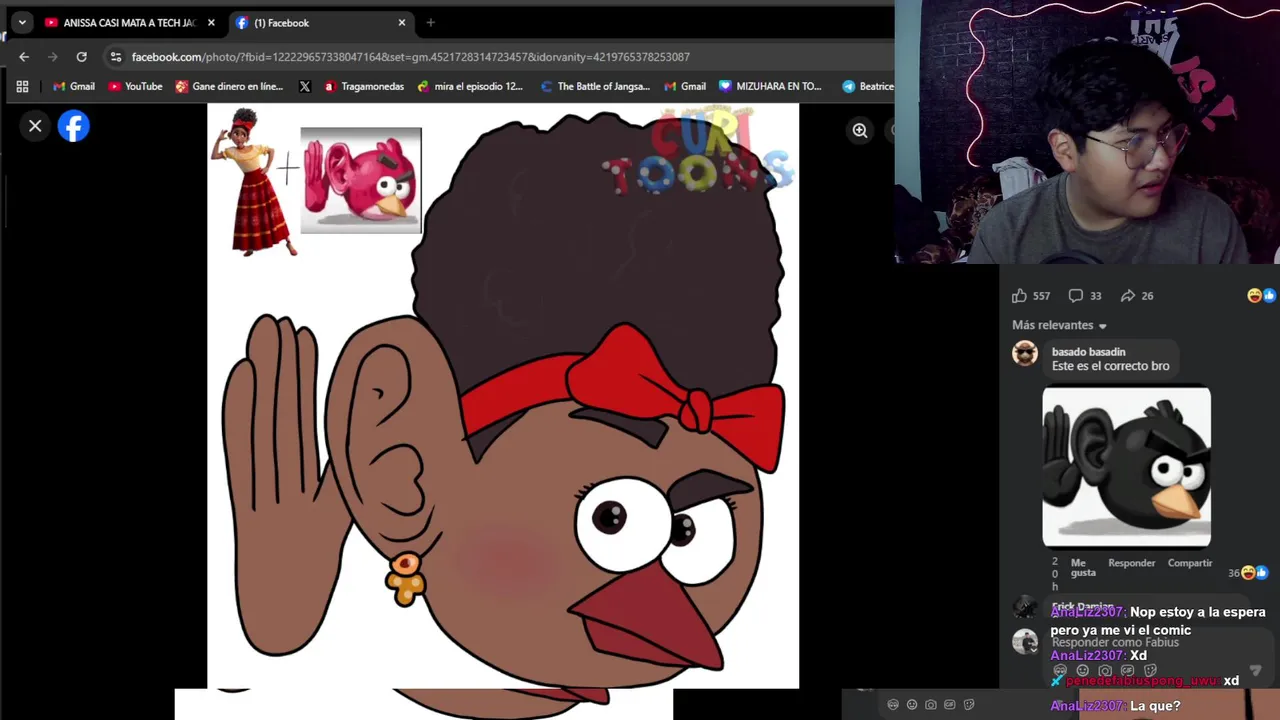The image size is (1280, 720).
Task: Like the photo with thumbs-up icon
Action: click(x=1019, y=295)
